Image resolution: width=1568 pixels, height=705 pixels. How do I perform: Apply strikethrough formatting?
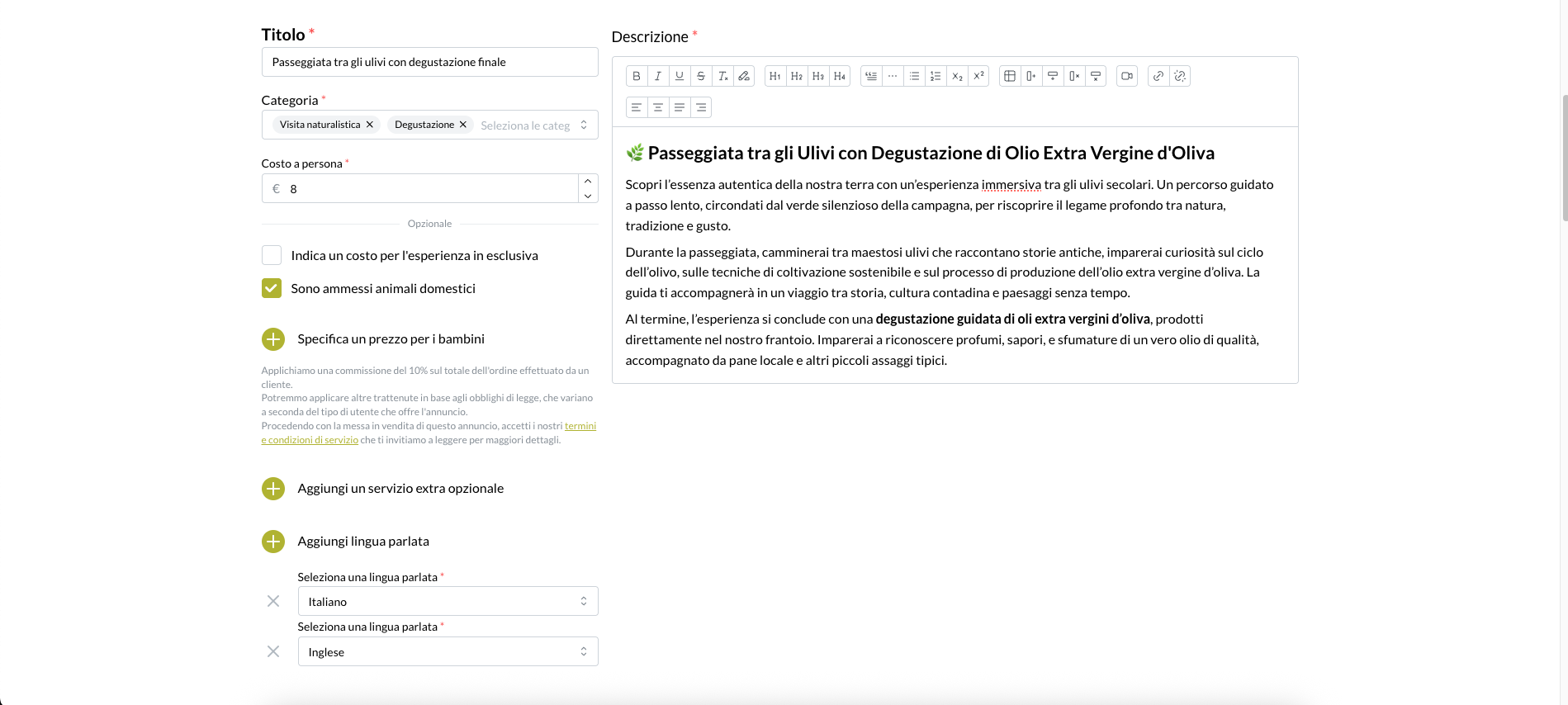[x=700, y=76]
